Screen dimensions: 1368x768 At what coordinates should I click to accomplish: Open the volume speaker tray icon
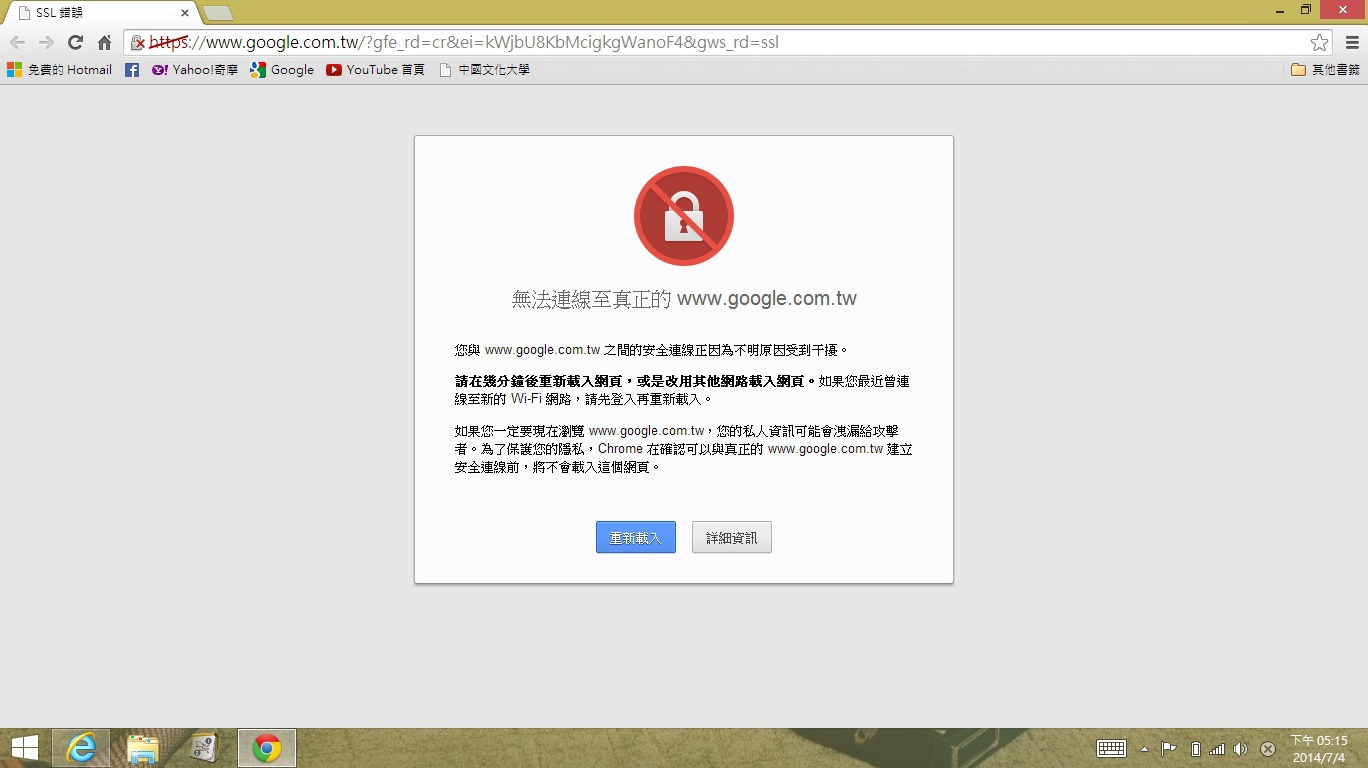point(1241,749)
